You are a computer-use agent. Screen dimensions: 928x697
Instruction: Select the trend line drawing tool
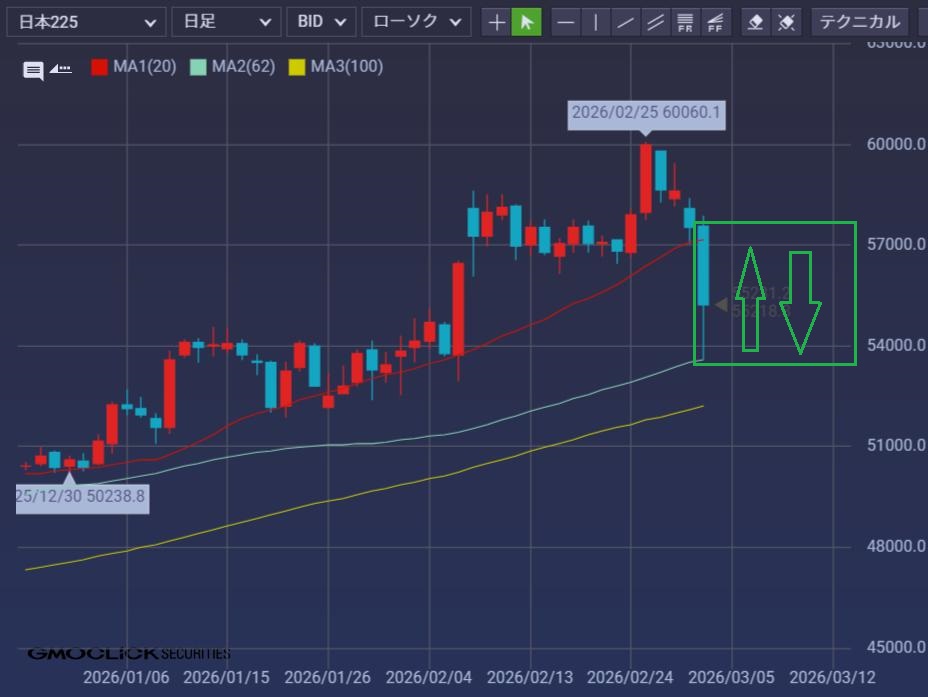(626, 22)
